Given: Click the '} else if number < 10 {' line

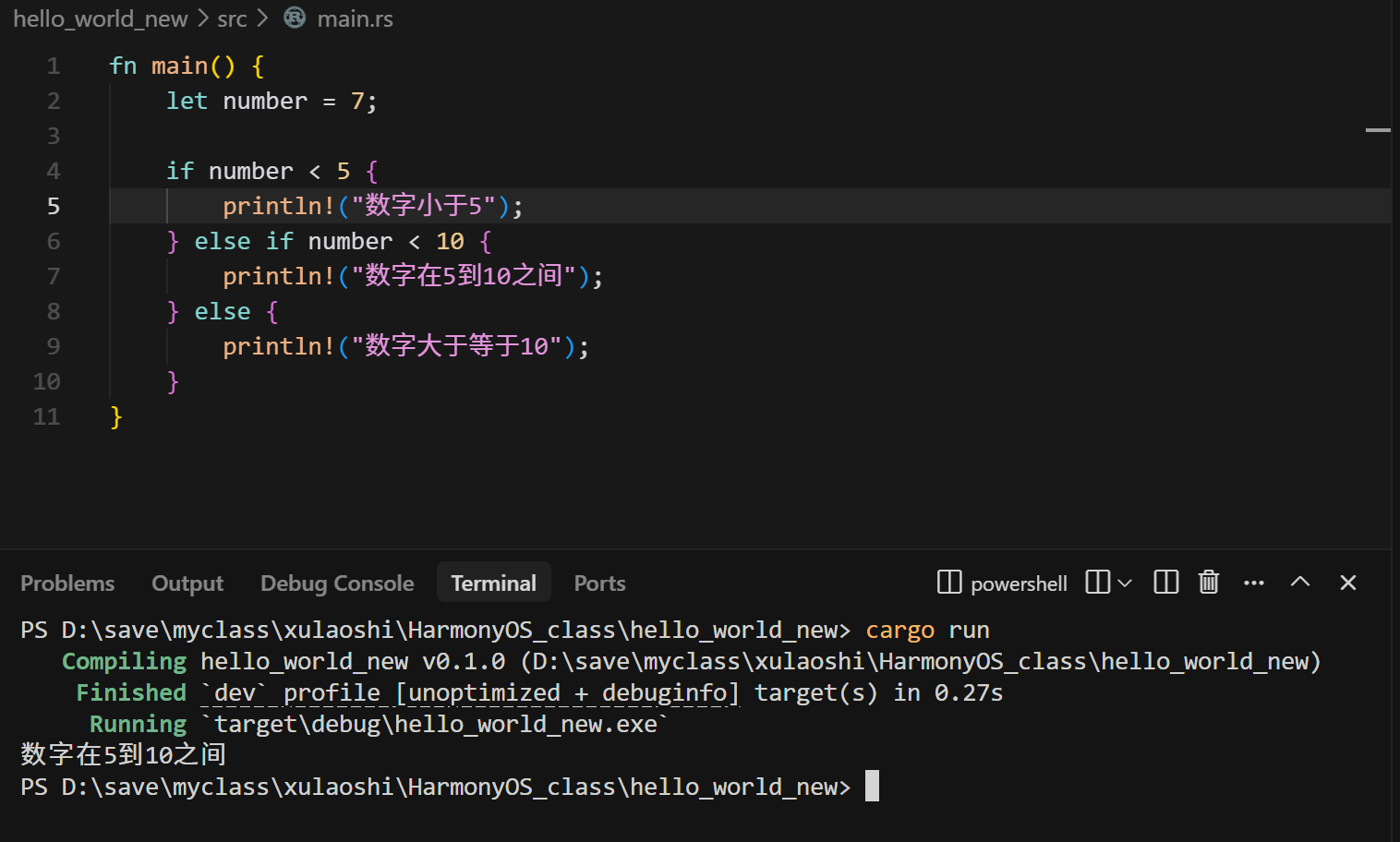Looking at the screenshot, I should point(329,242).
